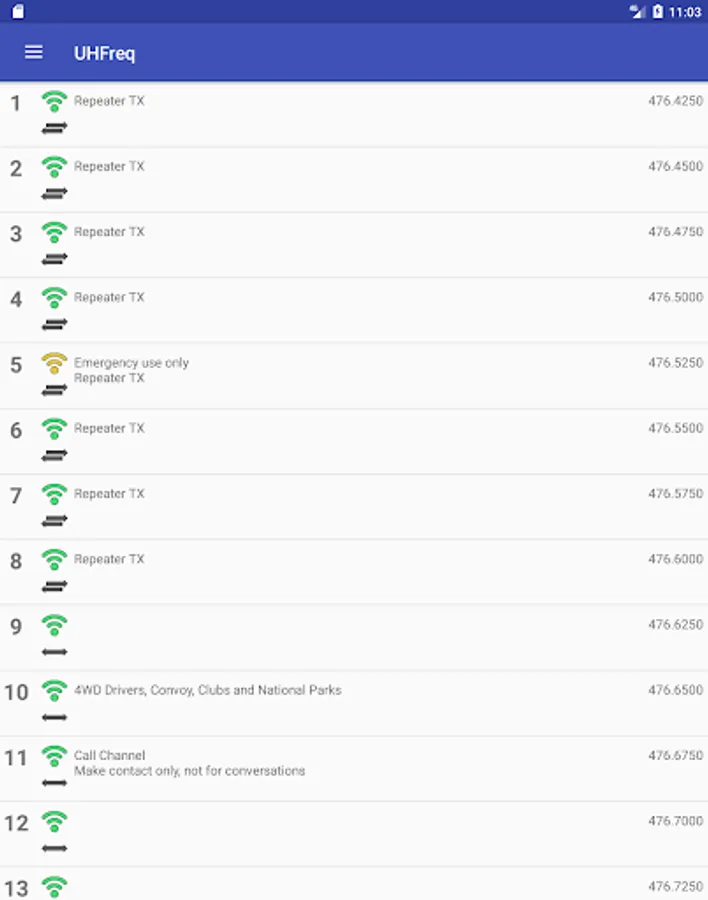
Task: Tap the green signal icon for channel 1
Action: click(55, 101)
